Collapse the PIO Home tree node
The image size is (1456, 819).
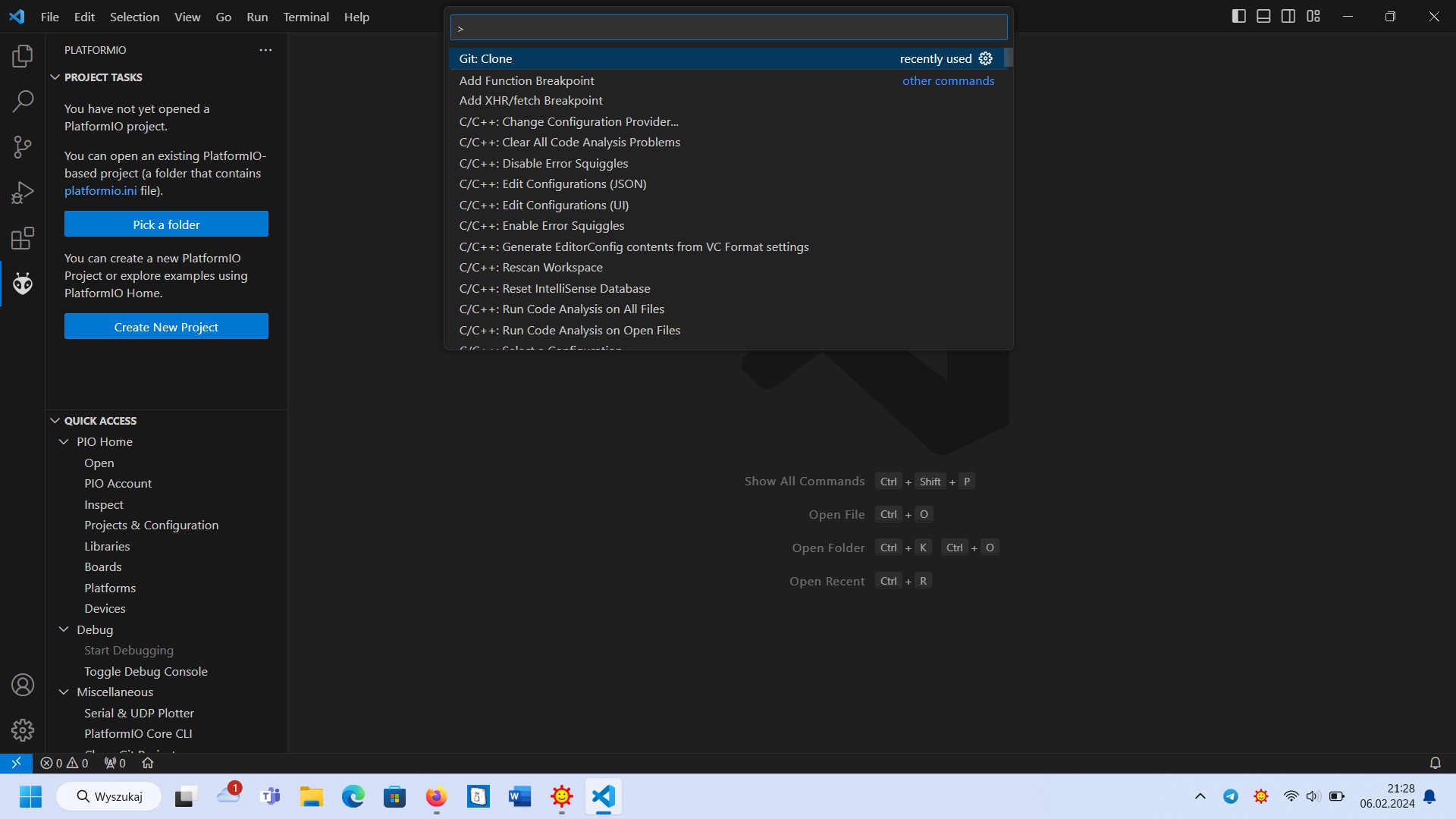(x=64, y=442)
